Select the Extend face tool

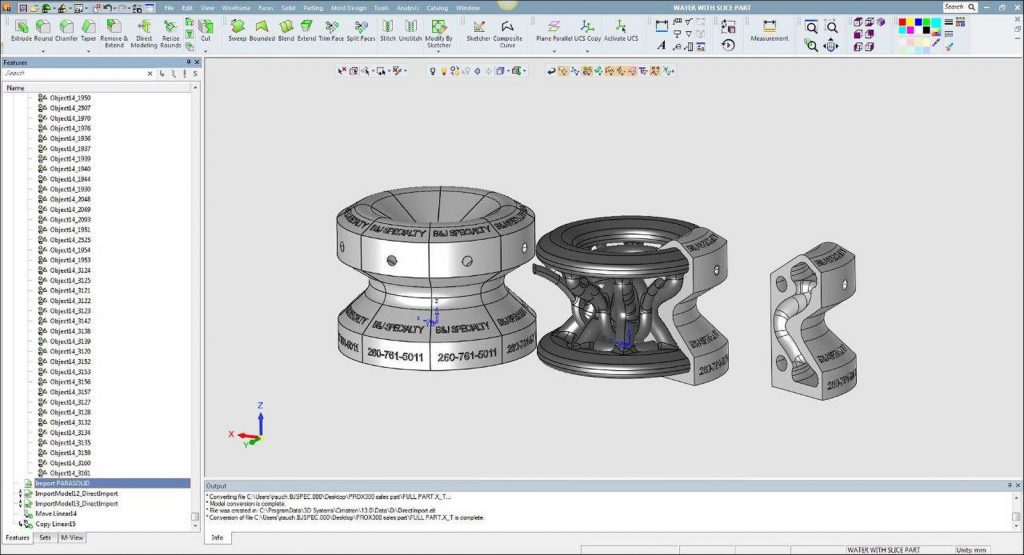point(306,31)
